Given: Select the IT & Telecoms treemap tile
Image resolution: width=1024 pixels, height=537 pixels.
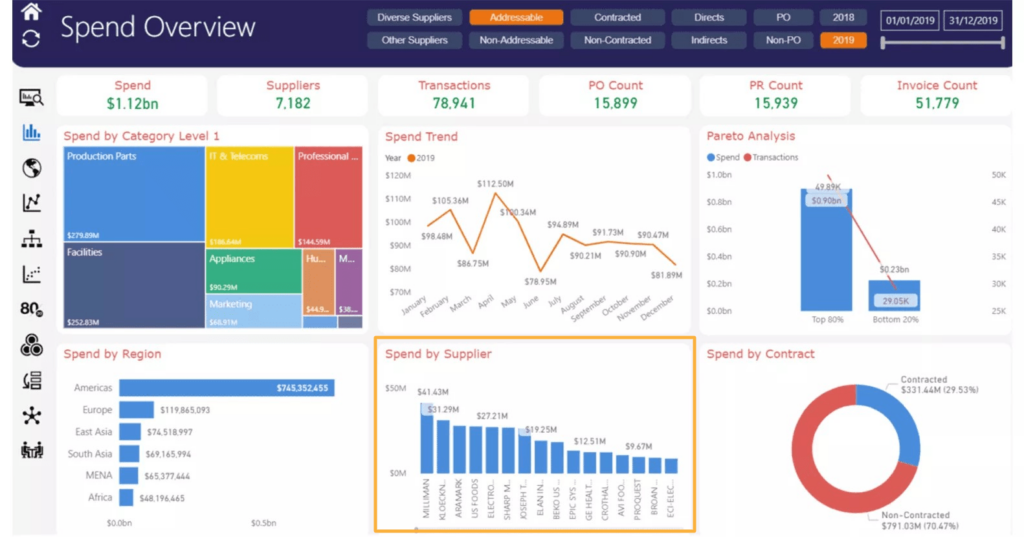Looking at the screenshot, I should click(x=249, y=197).
